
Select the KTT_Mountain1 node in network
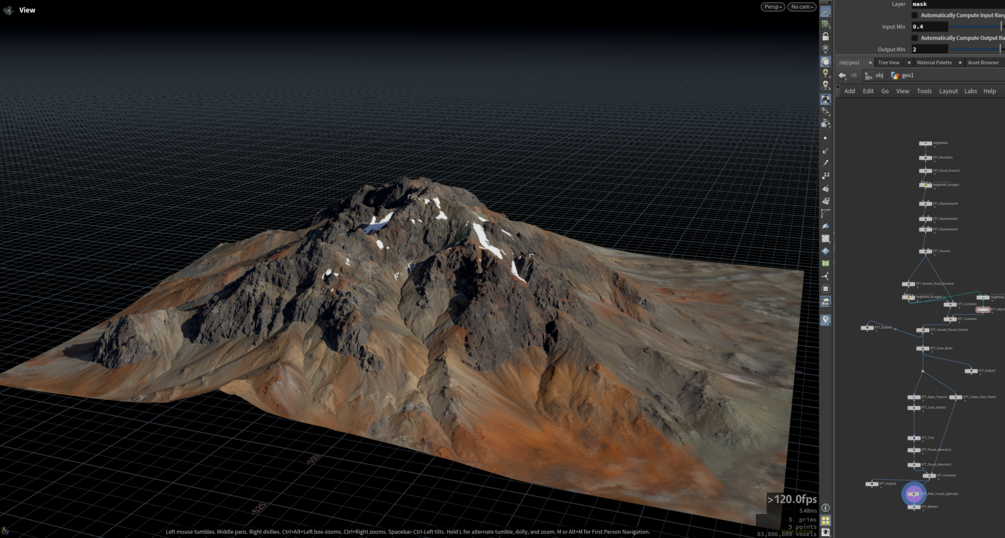(926, 157)
